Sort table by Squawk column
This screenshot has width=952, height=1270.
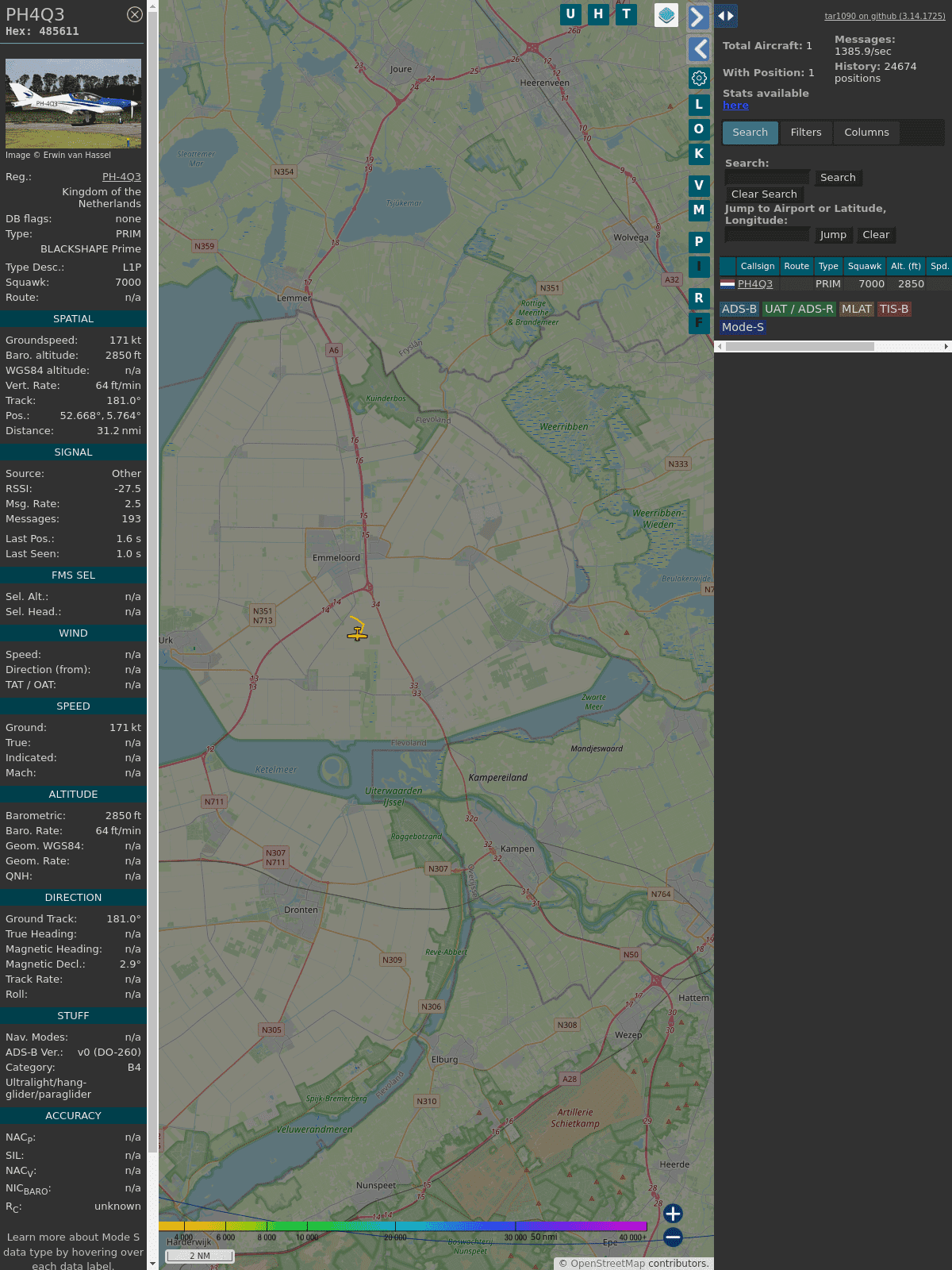click(865, 267)
